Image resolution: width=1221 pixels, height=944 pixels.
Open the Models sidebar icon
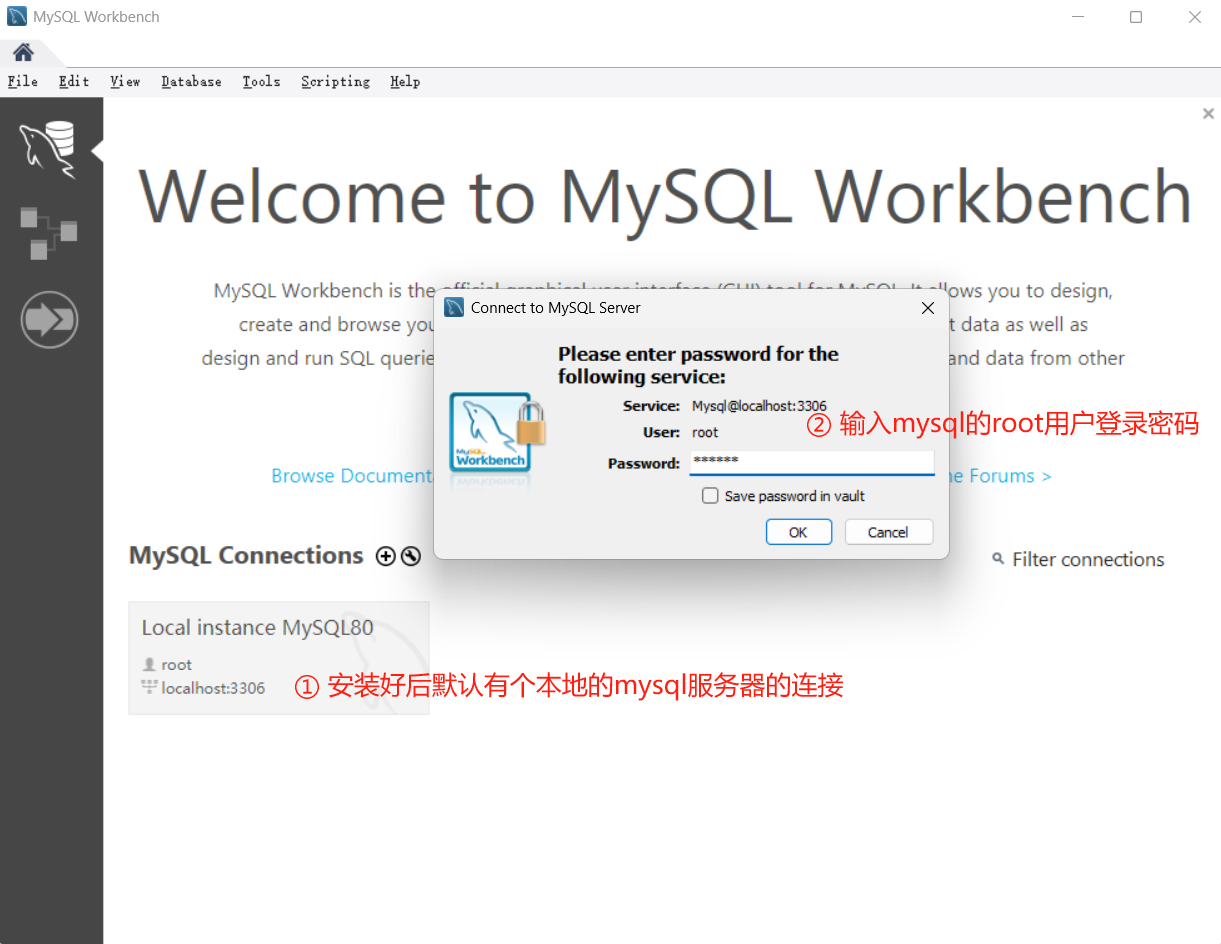coord(49,232)
